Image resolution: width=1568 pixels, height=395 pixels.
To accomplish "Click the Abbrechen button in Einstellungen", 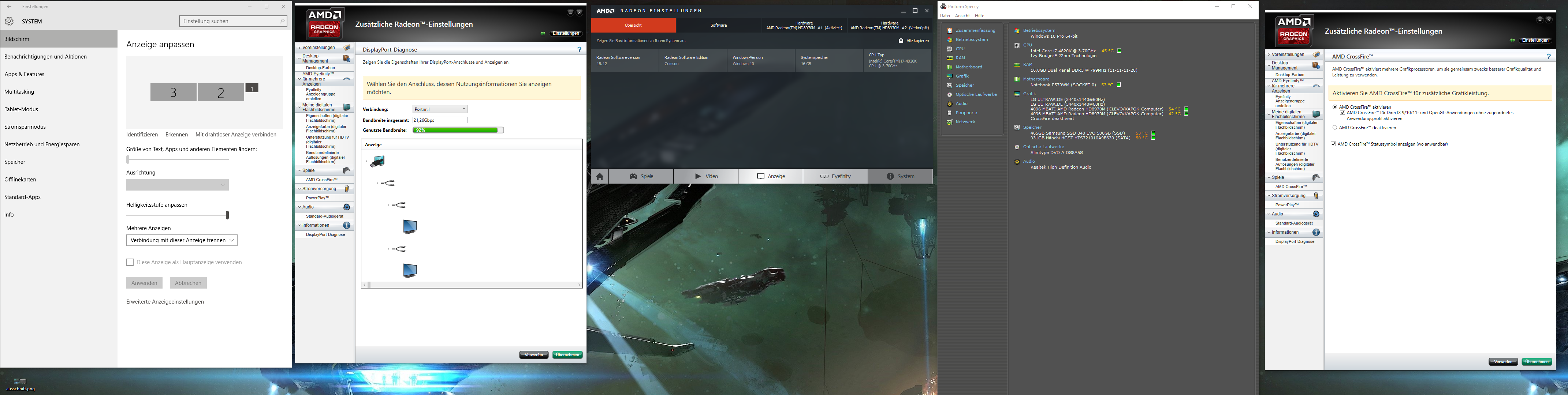I will (x=188, y=283).
